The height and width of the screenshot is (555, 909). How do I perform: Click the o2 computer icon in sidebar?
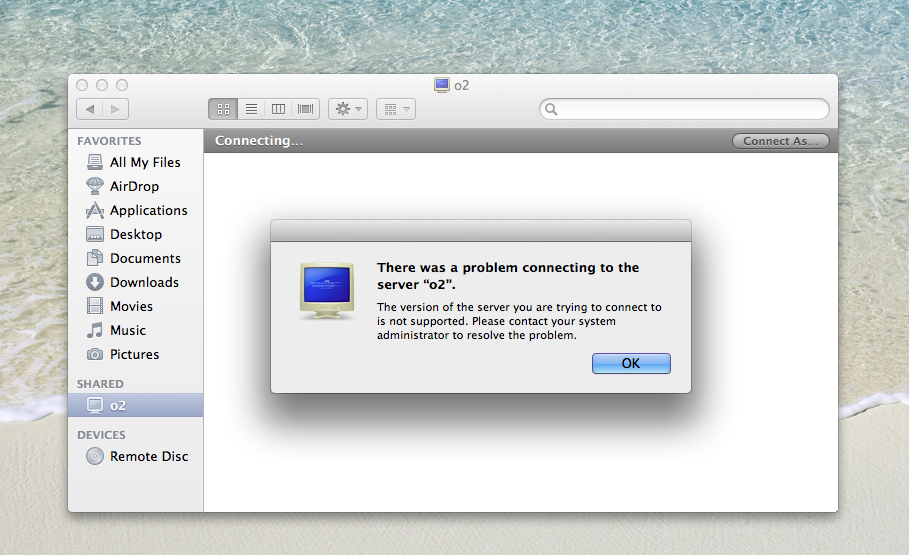tap(94, 405)
